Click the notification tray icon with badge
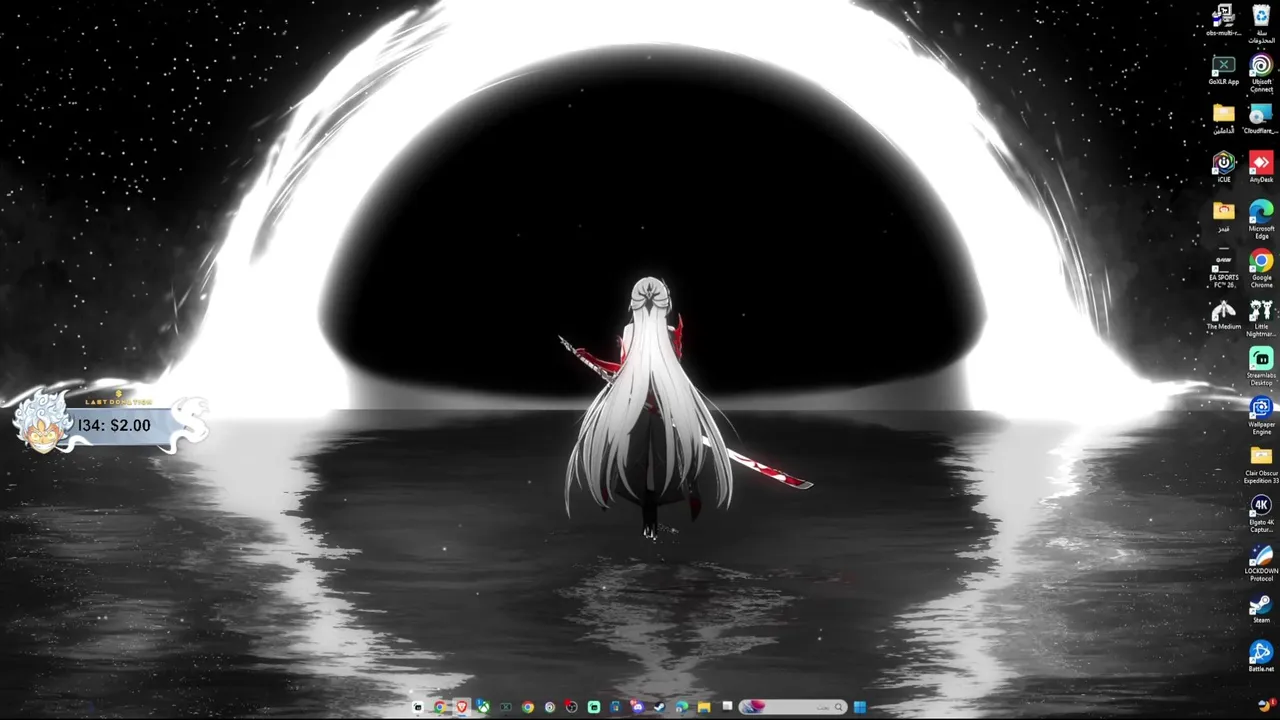The image size is (1280, 720). coord(1266,706)
